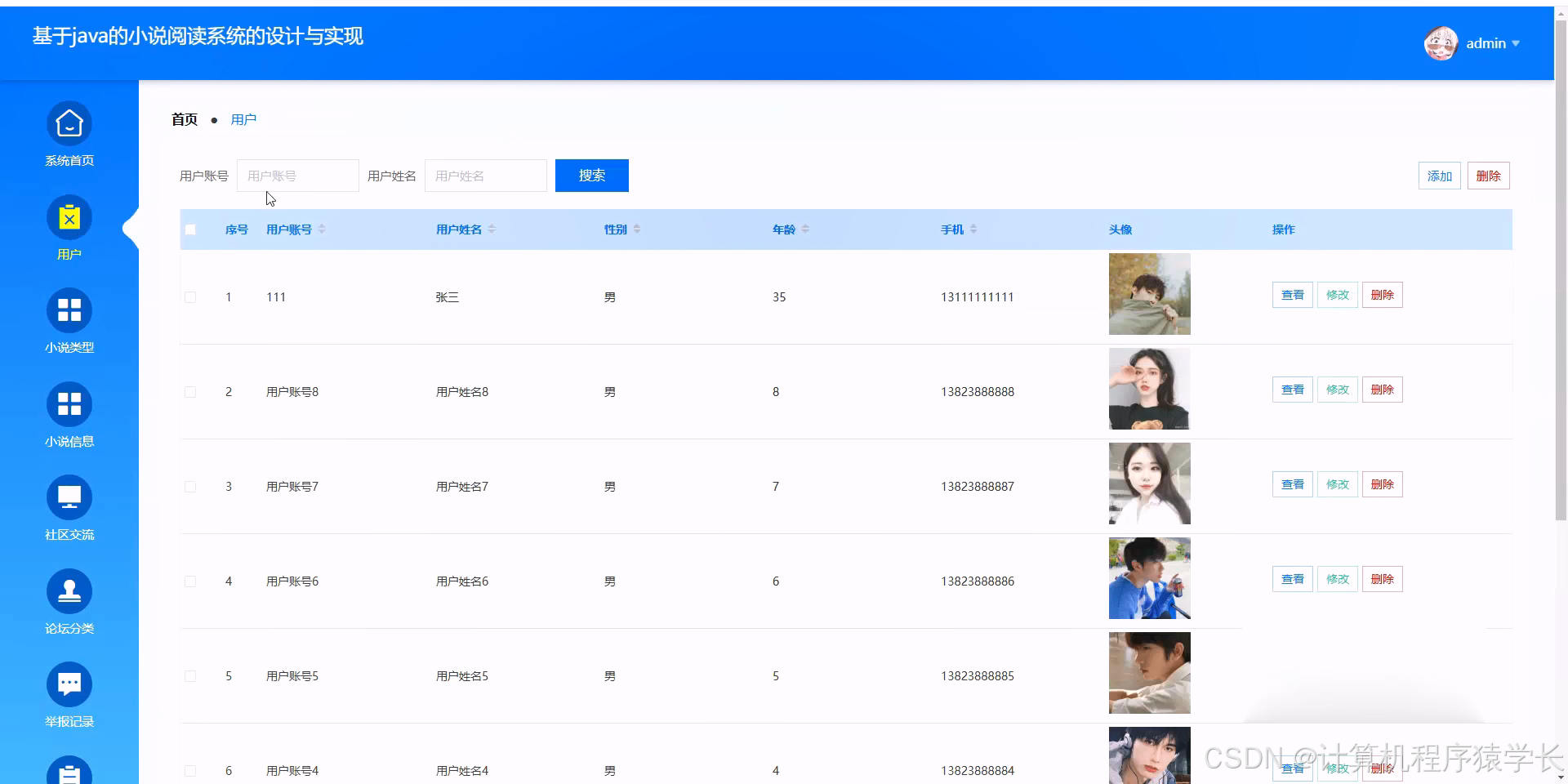Click the 用户 breadcrumb link
This screenshot has height=784, width=1568.
click(243, 119)
